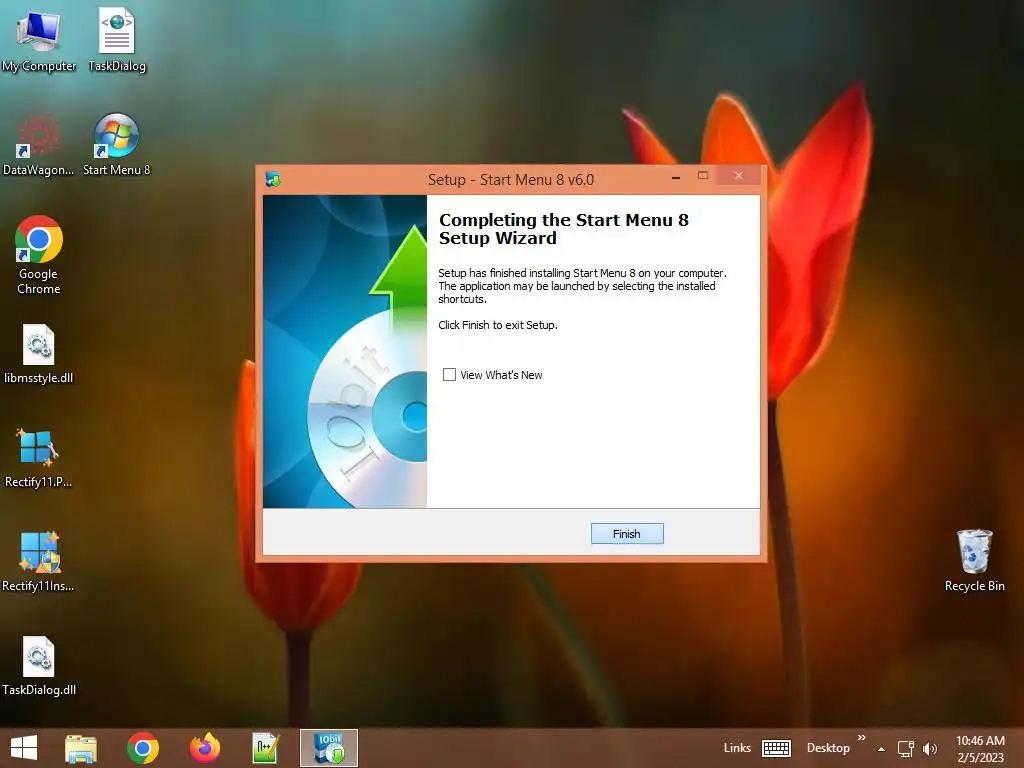Select the DataWagon shortcut on desktop
The image size is (1024, 768).
39,145
